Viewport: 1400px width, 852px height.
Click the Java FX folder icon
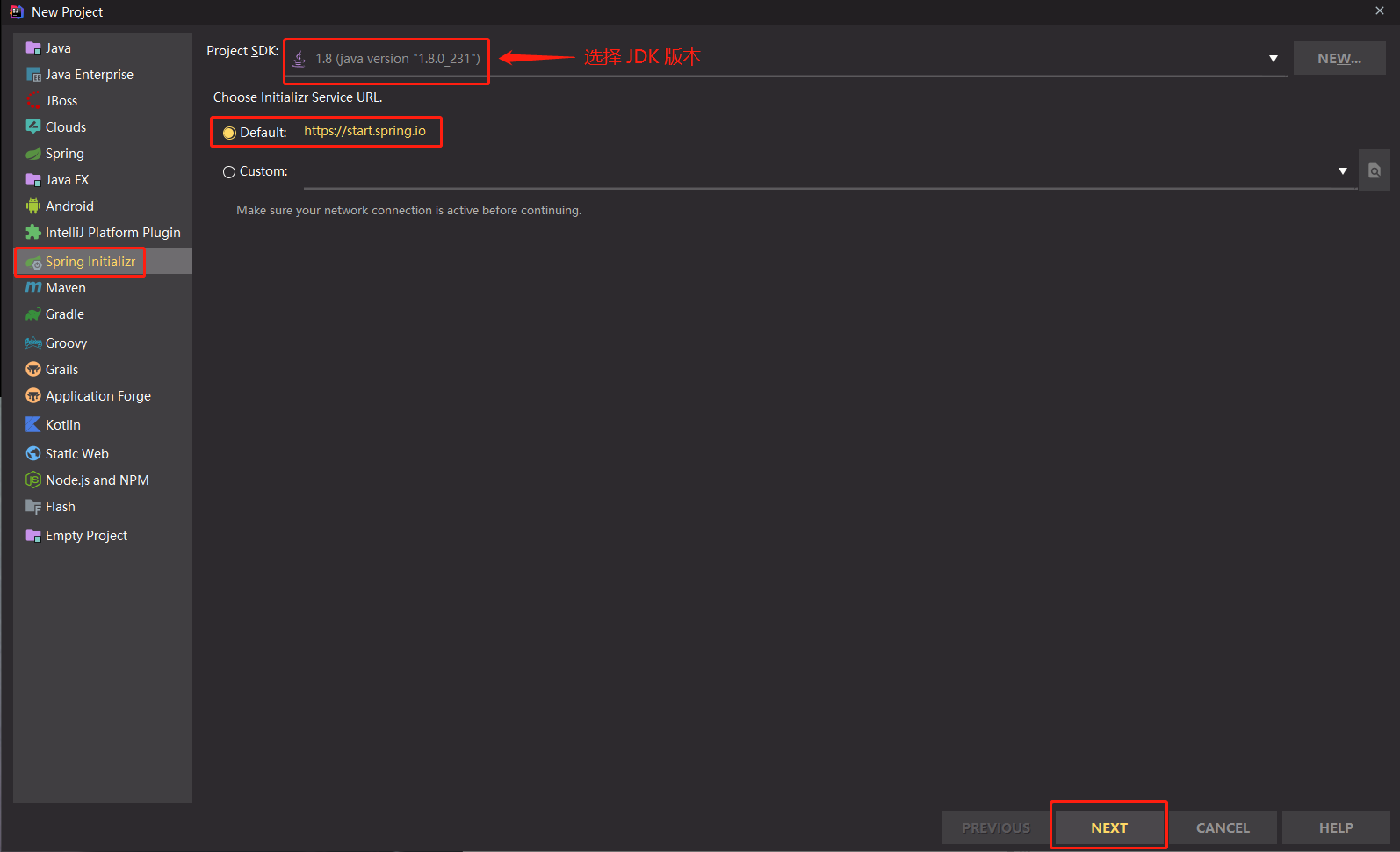(x=33, y=180)
